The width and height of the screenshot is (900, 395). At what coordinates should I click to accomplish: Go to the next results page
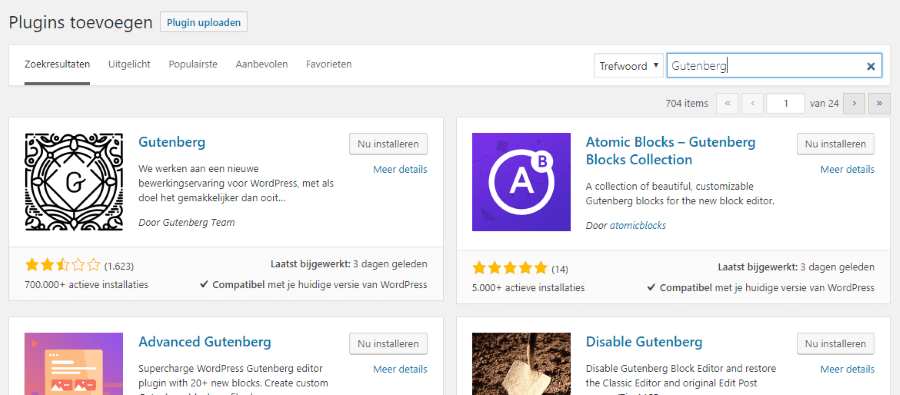pos(854,104)
